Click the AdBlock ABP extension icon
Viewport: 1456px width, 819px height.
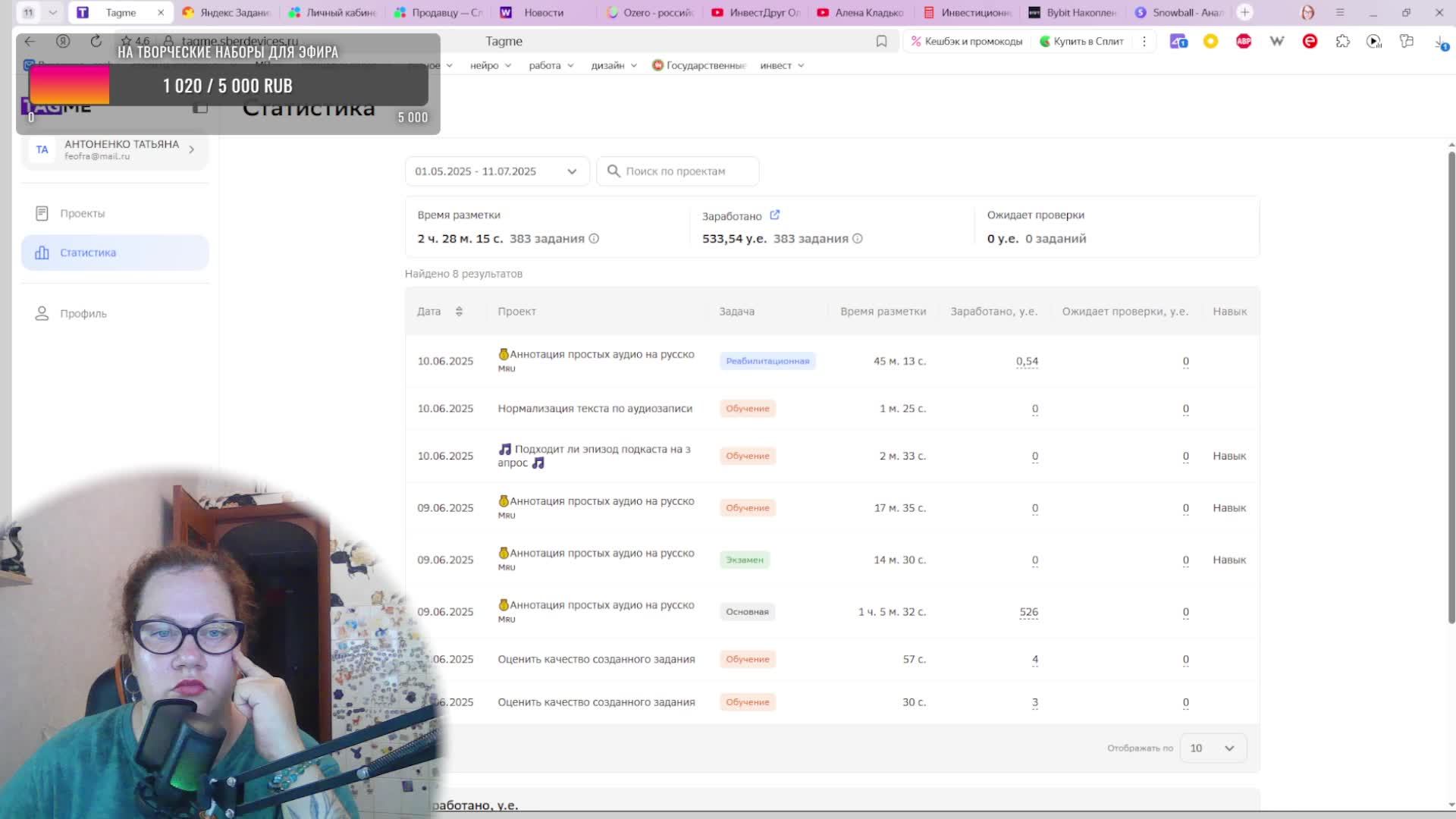click(x=1244, y=42)
